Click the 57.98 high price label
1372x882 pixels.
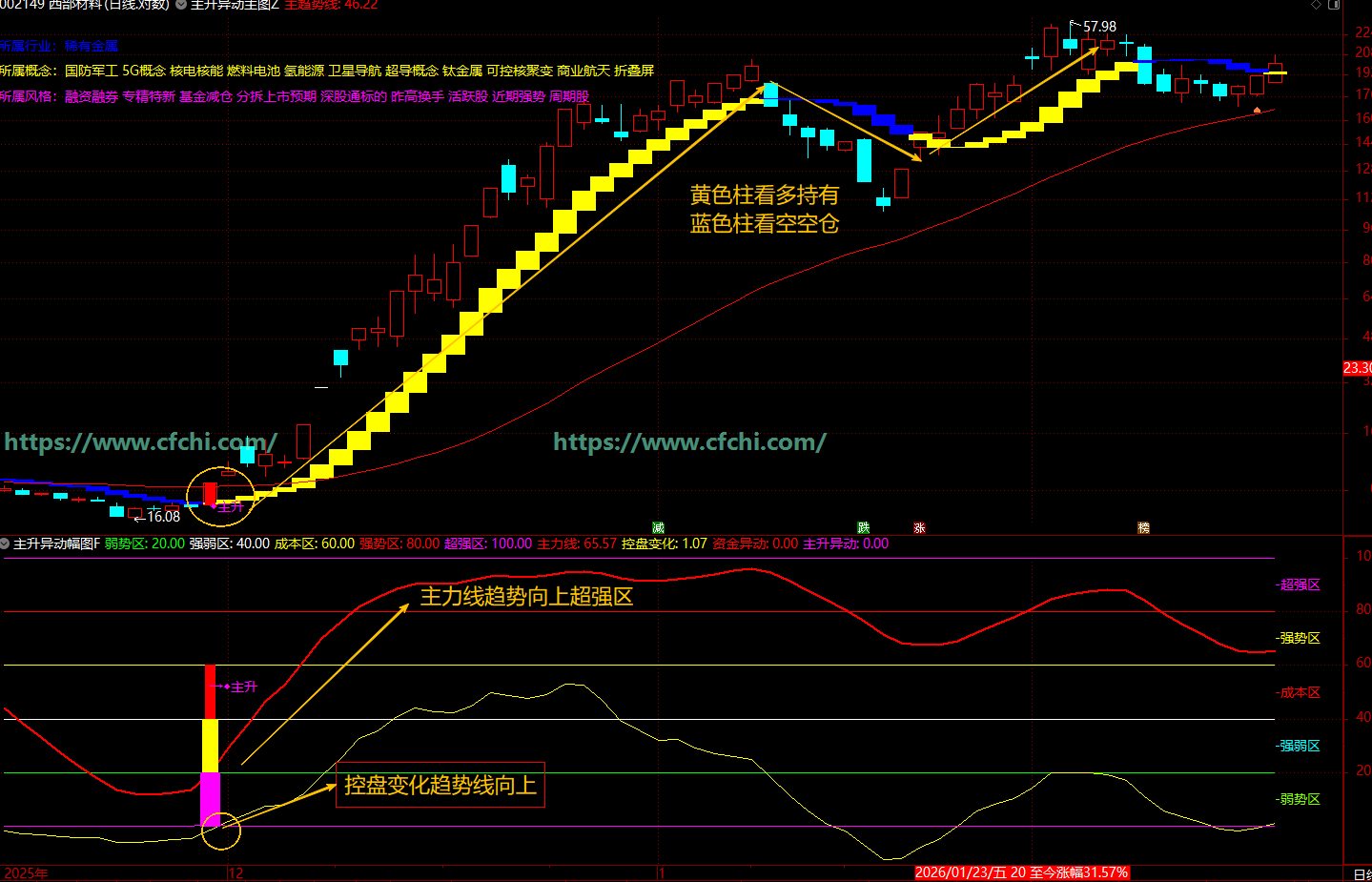(x=1099, y=27)
